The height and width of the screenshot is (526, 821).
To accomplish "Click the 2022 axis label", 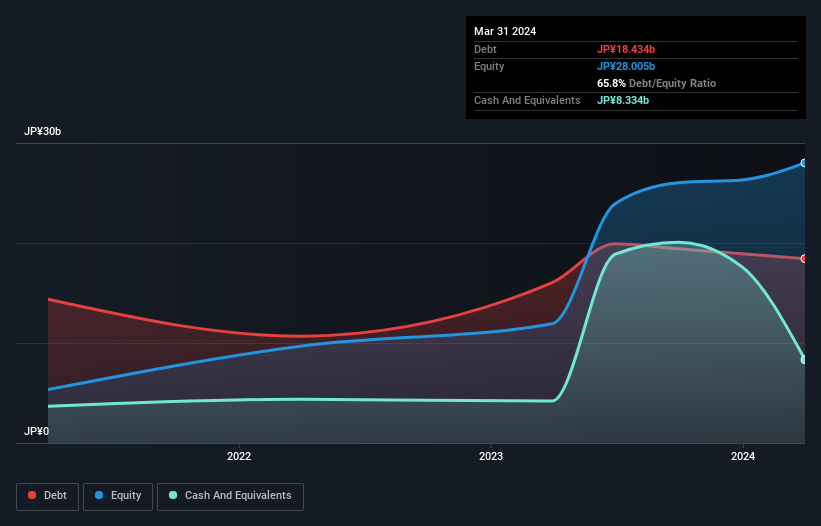I will click(x=239, y=456).
